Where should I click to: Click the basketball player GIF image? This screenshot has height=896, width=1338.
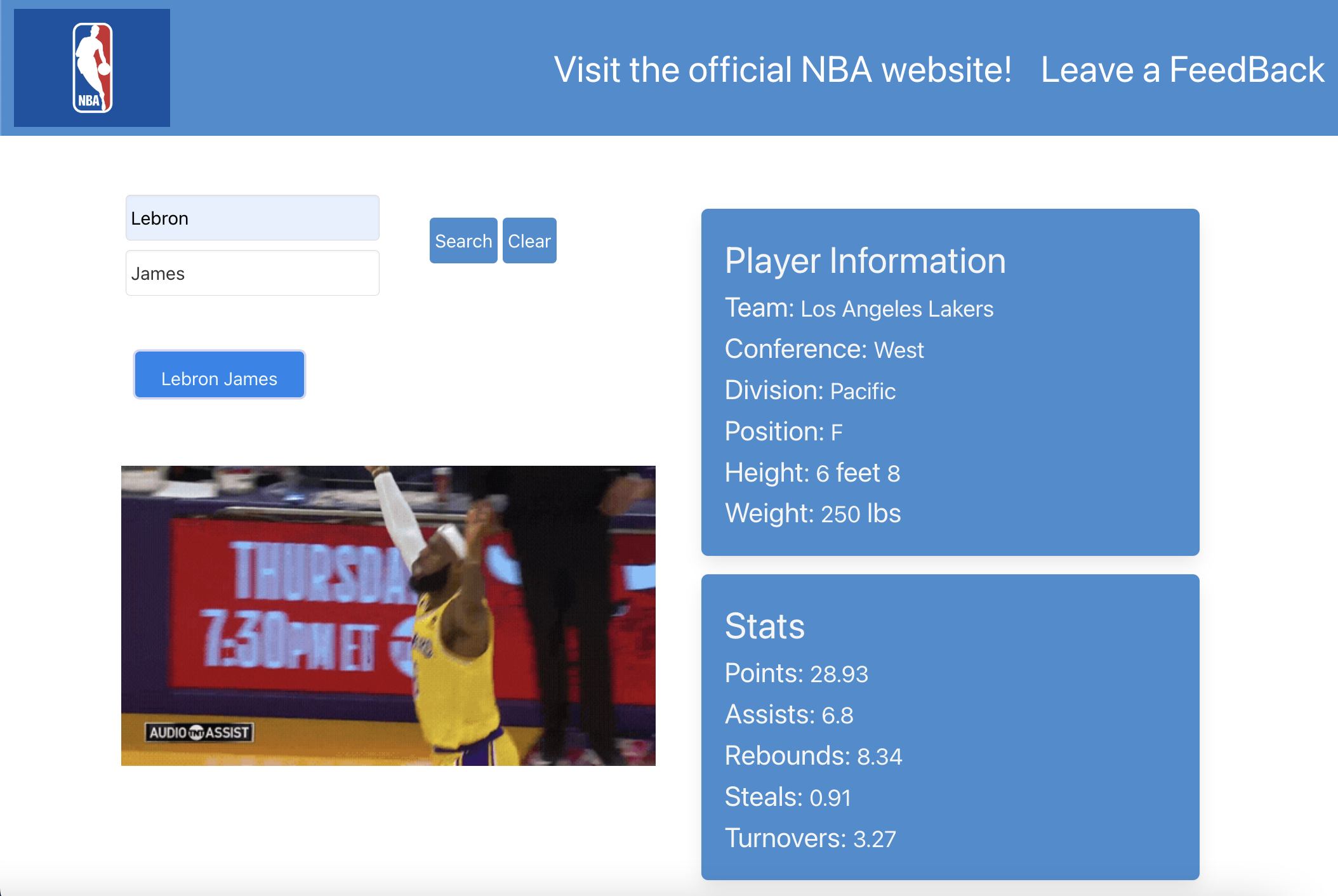[388, 616]
